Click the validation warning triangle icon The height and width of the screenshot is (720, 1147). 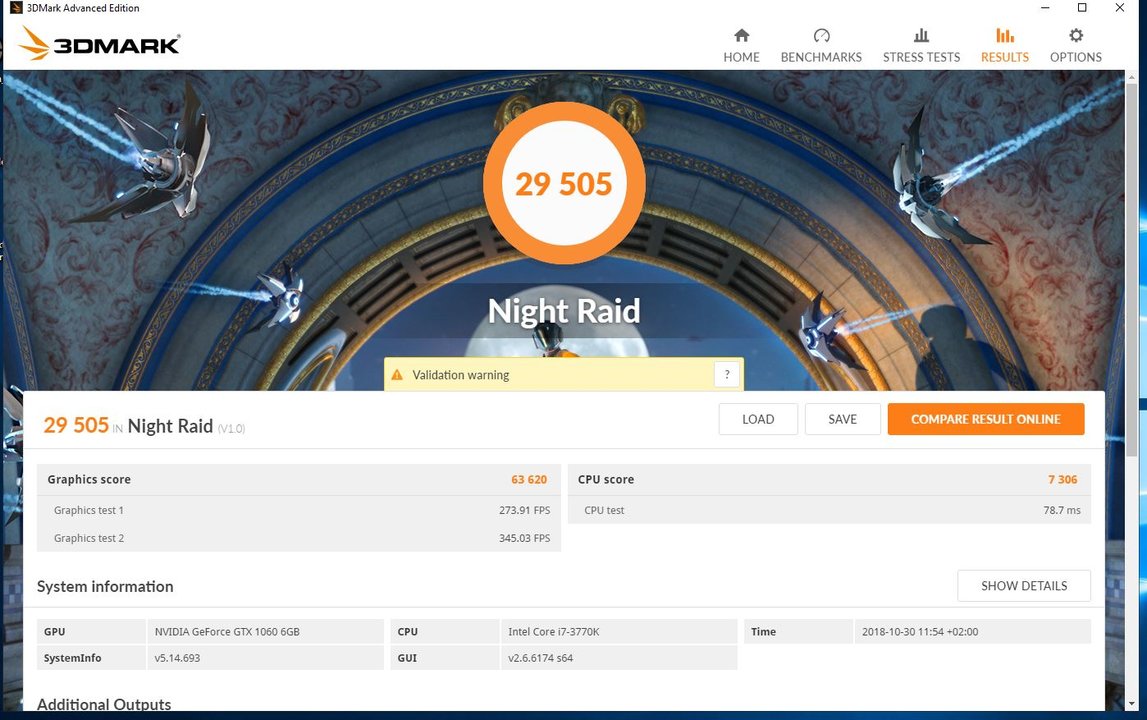point(397,375)
